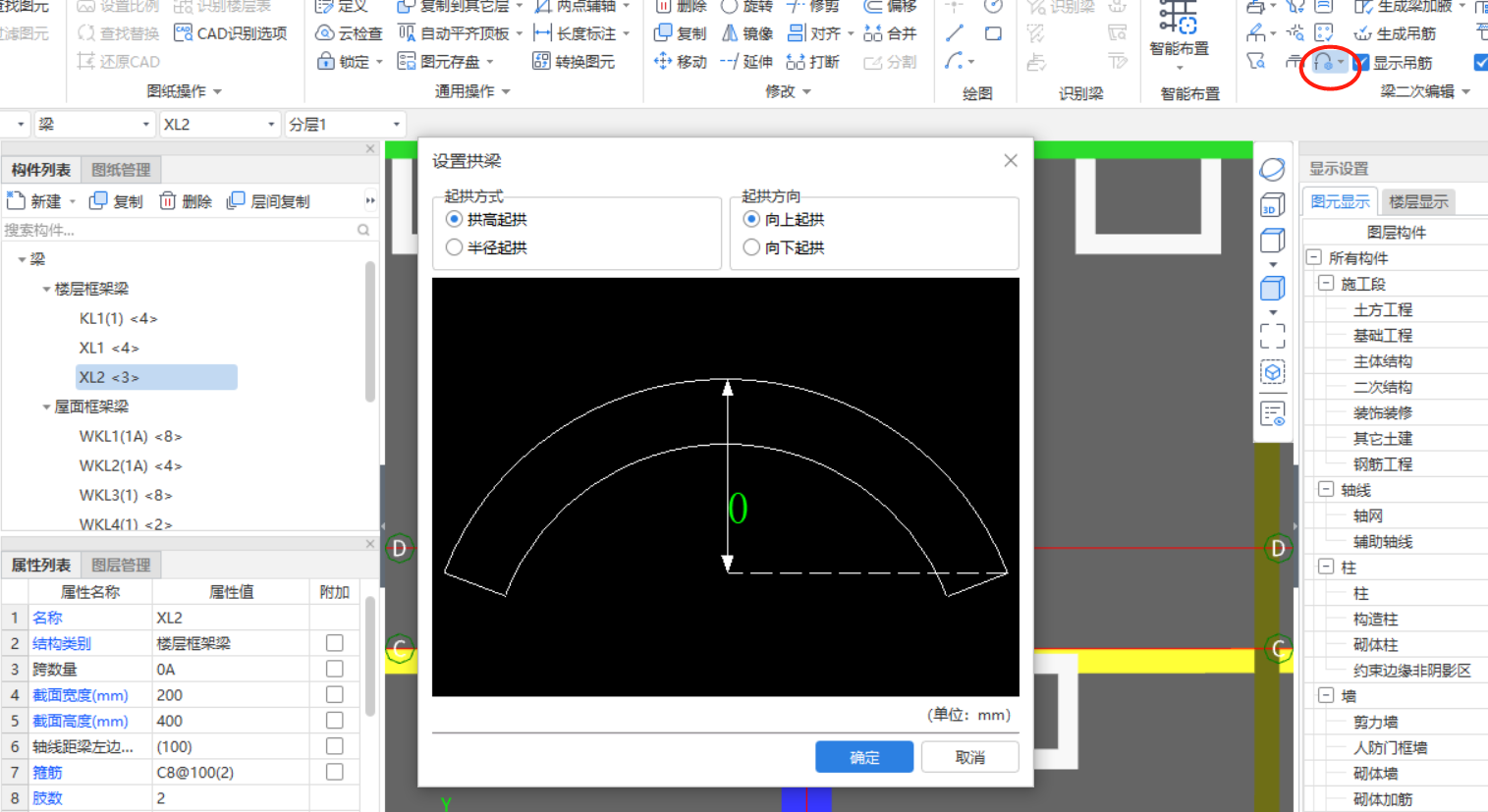
Task: Click the display settings list icon
Action: pos(1273,413)
